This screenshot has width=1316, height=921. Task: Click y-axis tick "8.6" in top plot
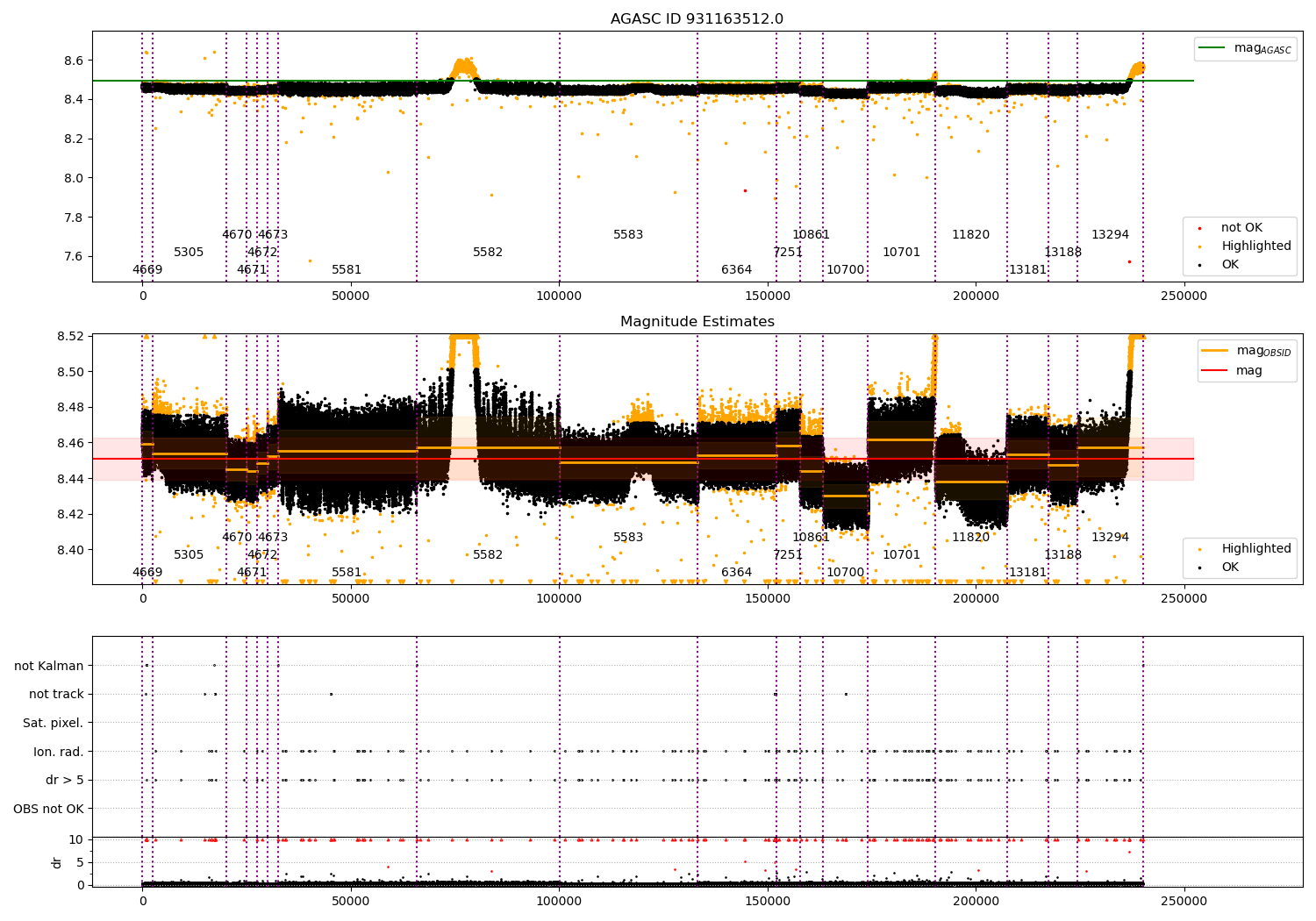click(x=74, y=61)
